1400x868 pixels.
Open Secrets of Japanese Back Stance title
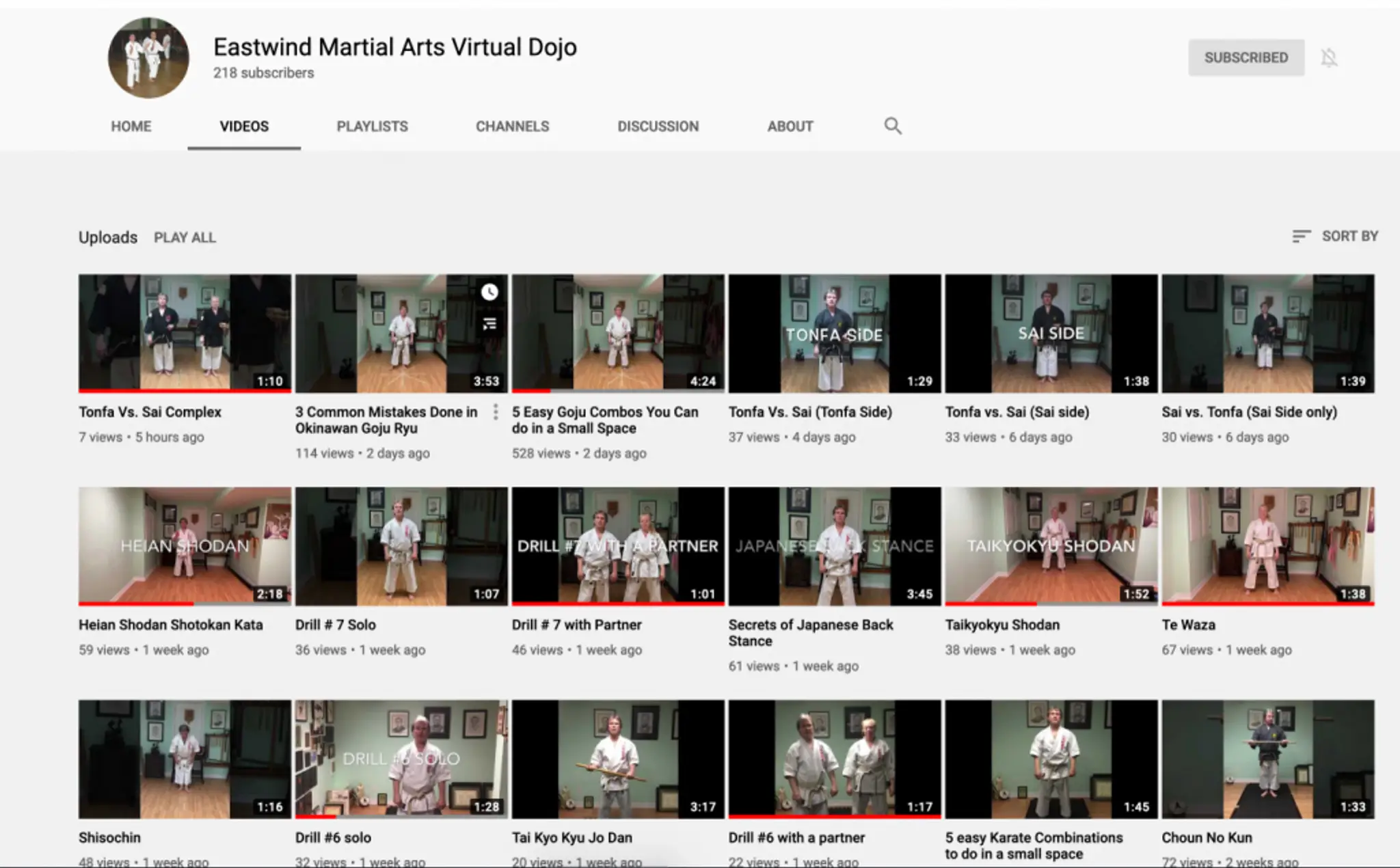(x=811, y=633)
